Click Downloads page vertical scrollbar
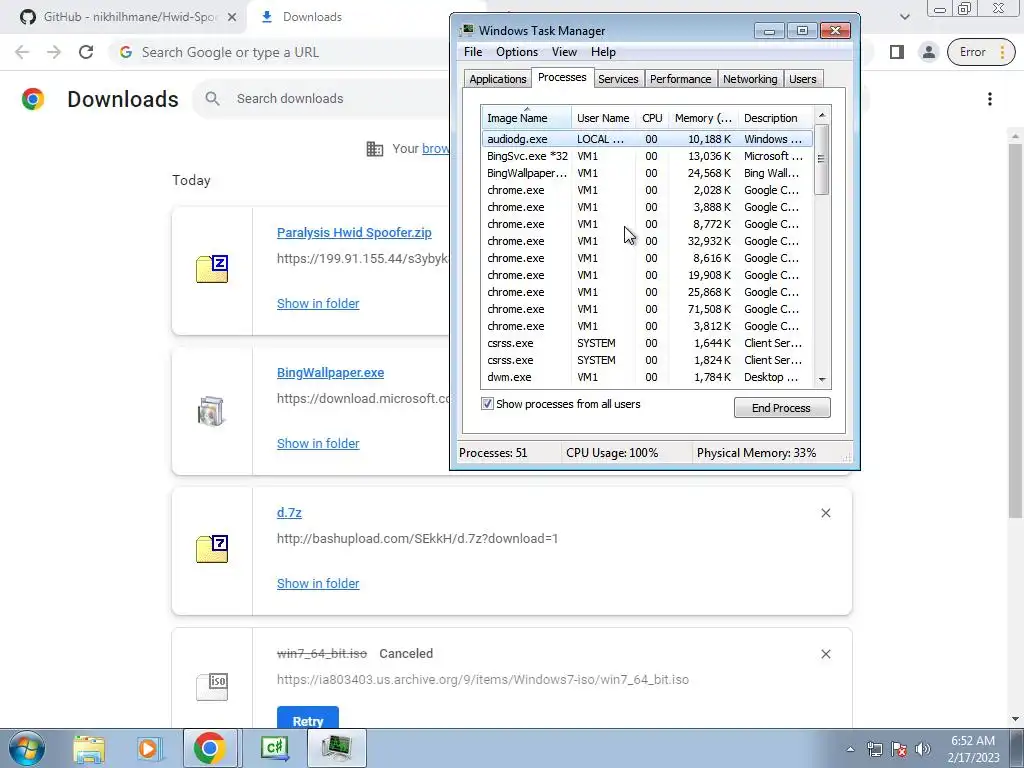The height and width of the screenshot is (768, 1024). click(1015, 330)
